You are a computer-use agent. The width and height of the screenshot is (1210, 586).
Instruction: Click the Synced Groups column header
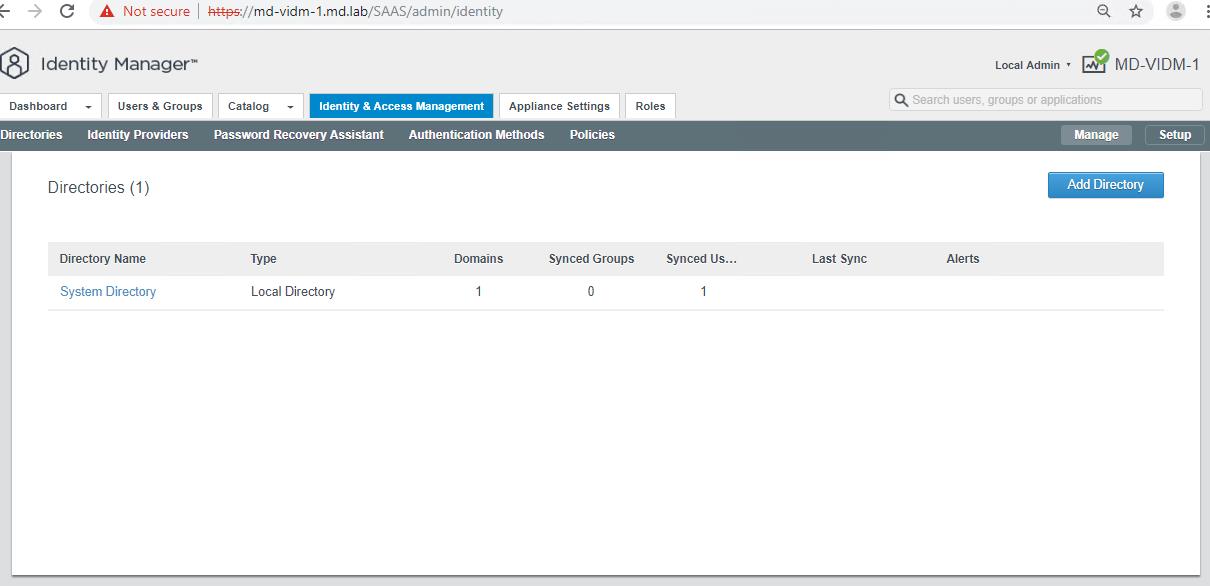591,259
